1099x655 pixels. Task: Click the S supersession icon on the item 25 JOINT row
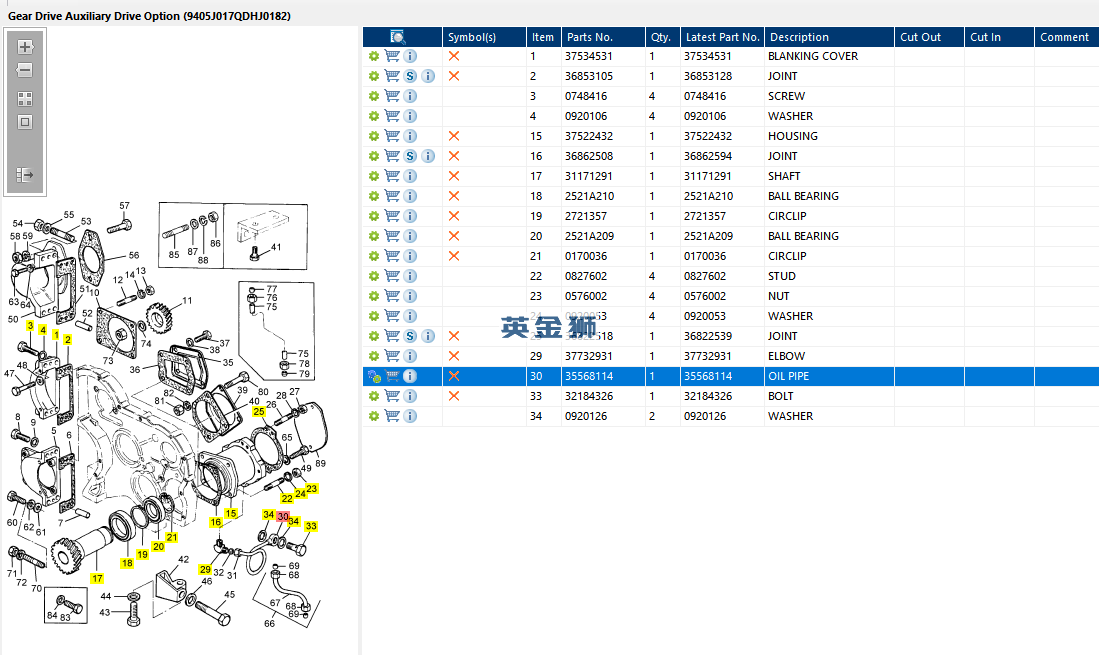[410, 336]
